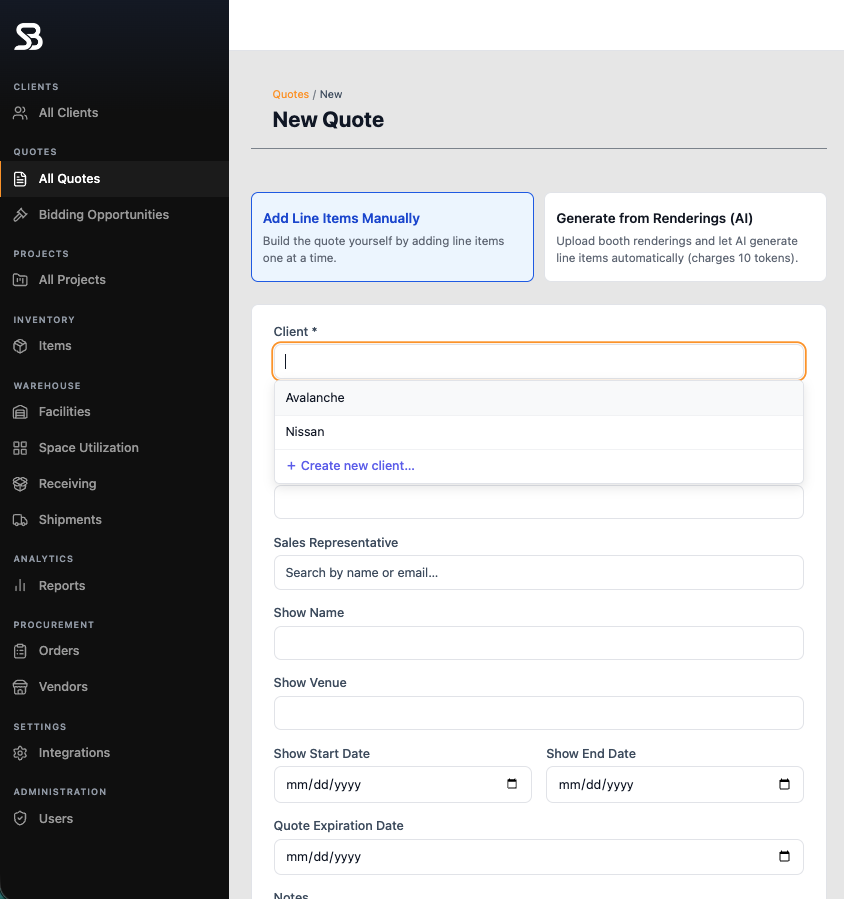Open Bidding Opportunities
Viewport: 844px width, 899px height.
pyautogui.click(x=104, y=215)
